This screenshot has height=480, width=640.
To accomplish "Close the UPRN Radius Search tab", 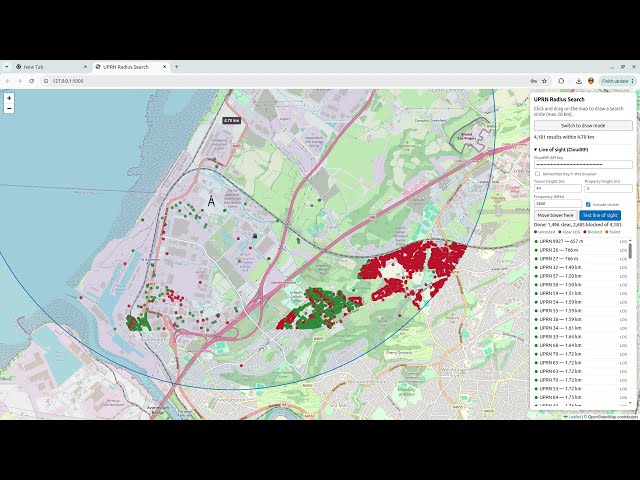I will 164,67.
